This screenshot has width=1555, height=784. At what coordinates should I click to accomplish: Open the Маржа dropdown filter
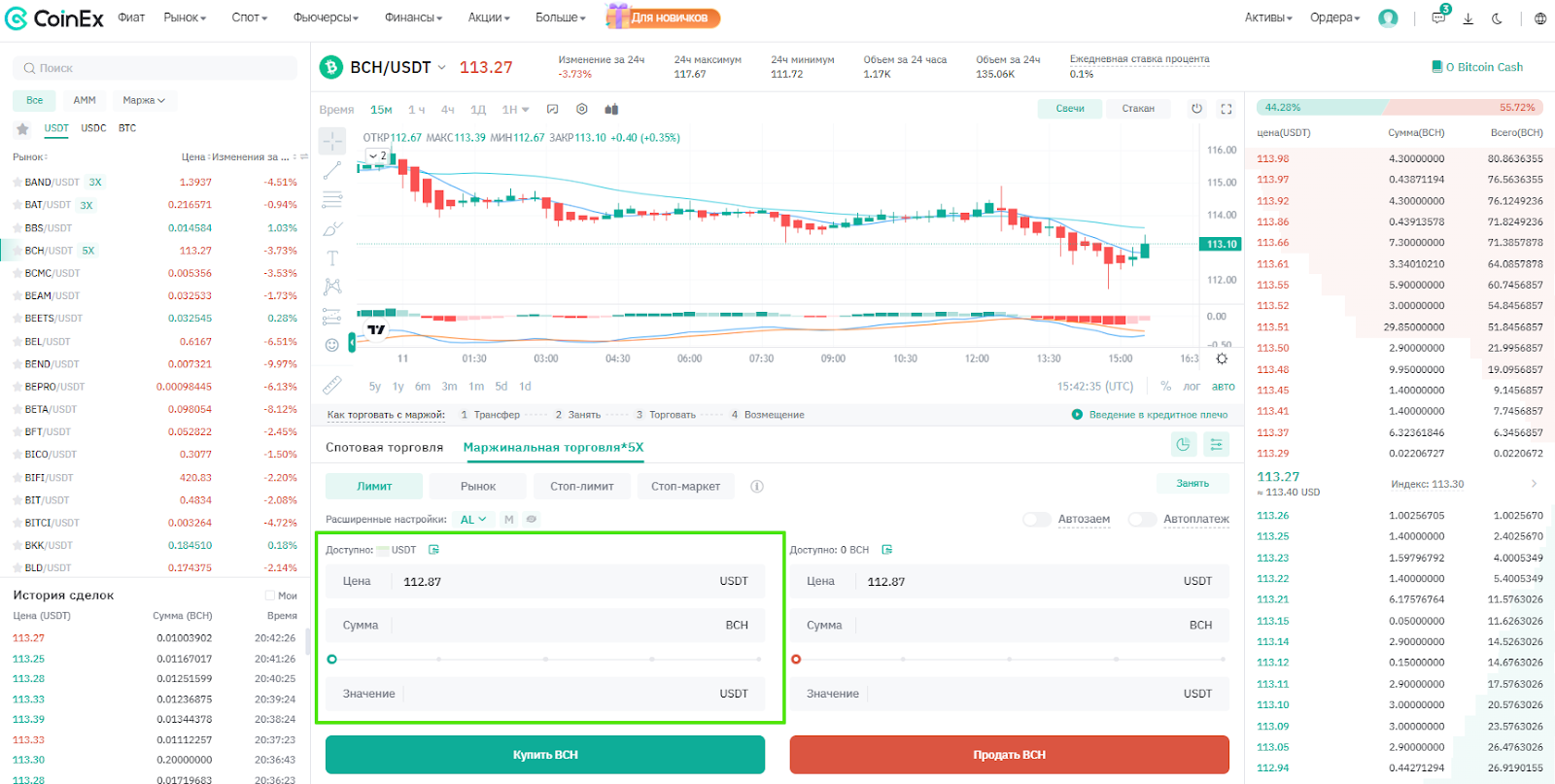pos(144,100)
